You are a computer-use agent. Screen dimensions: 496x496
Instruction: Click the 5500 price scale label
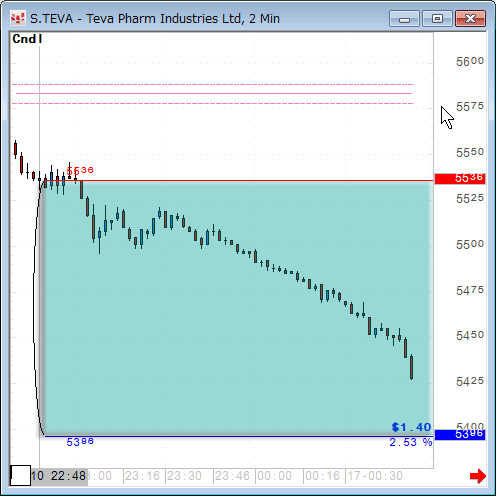pyautogui.click(x=470, y=244)
